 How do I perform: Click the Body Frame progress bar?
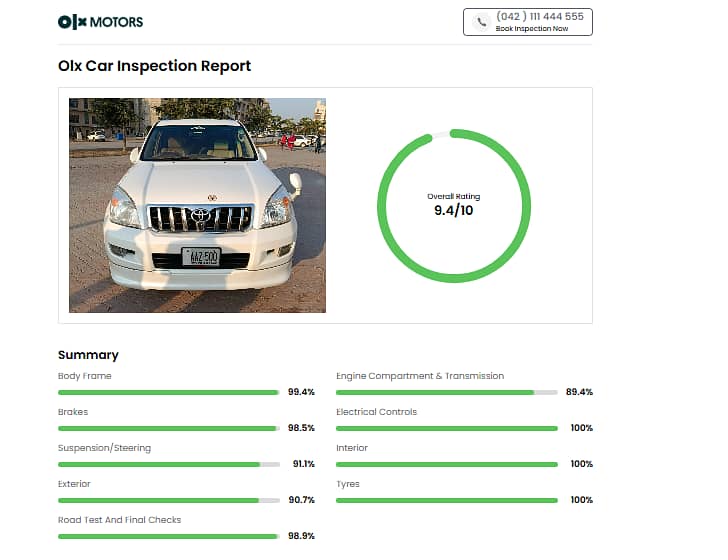click(x=168, y=392)
